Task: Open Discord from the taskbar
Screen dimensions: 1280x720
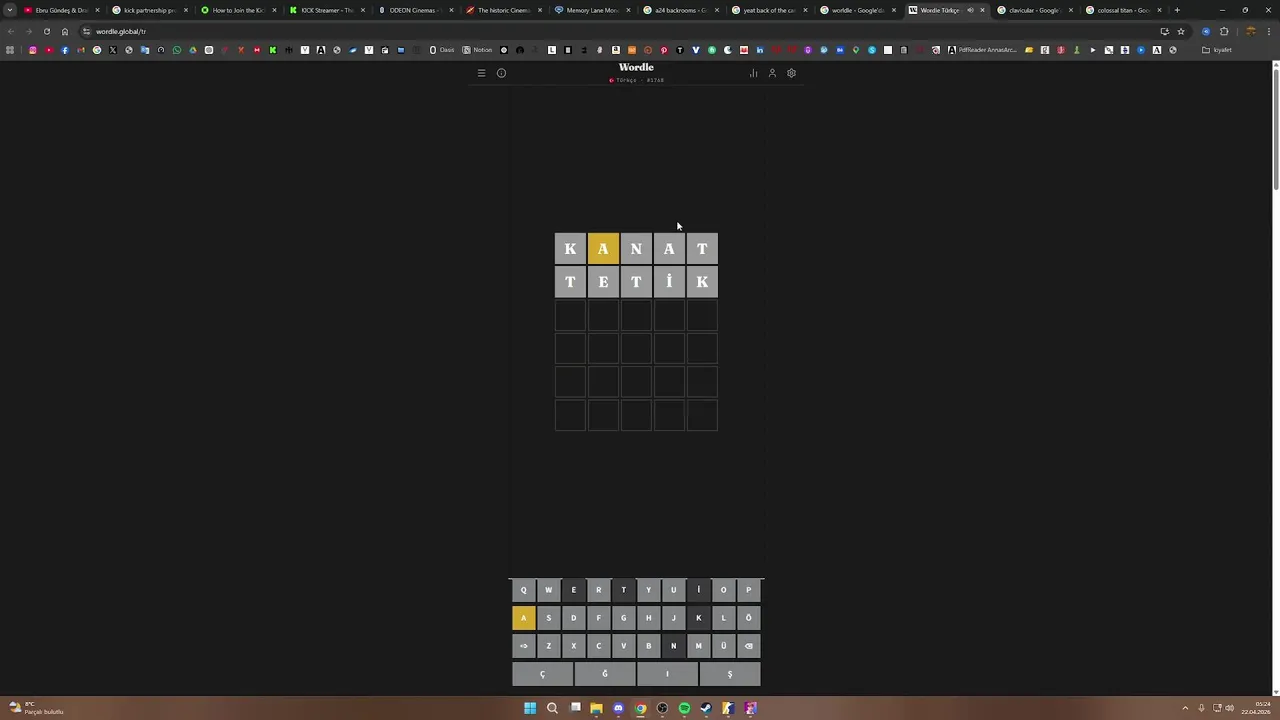Action: tap(618, 709)
